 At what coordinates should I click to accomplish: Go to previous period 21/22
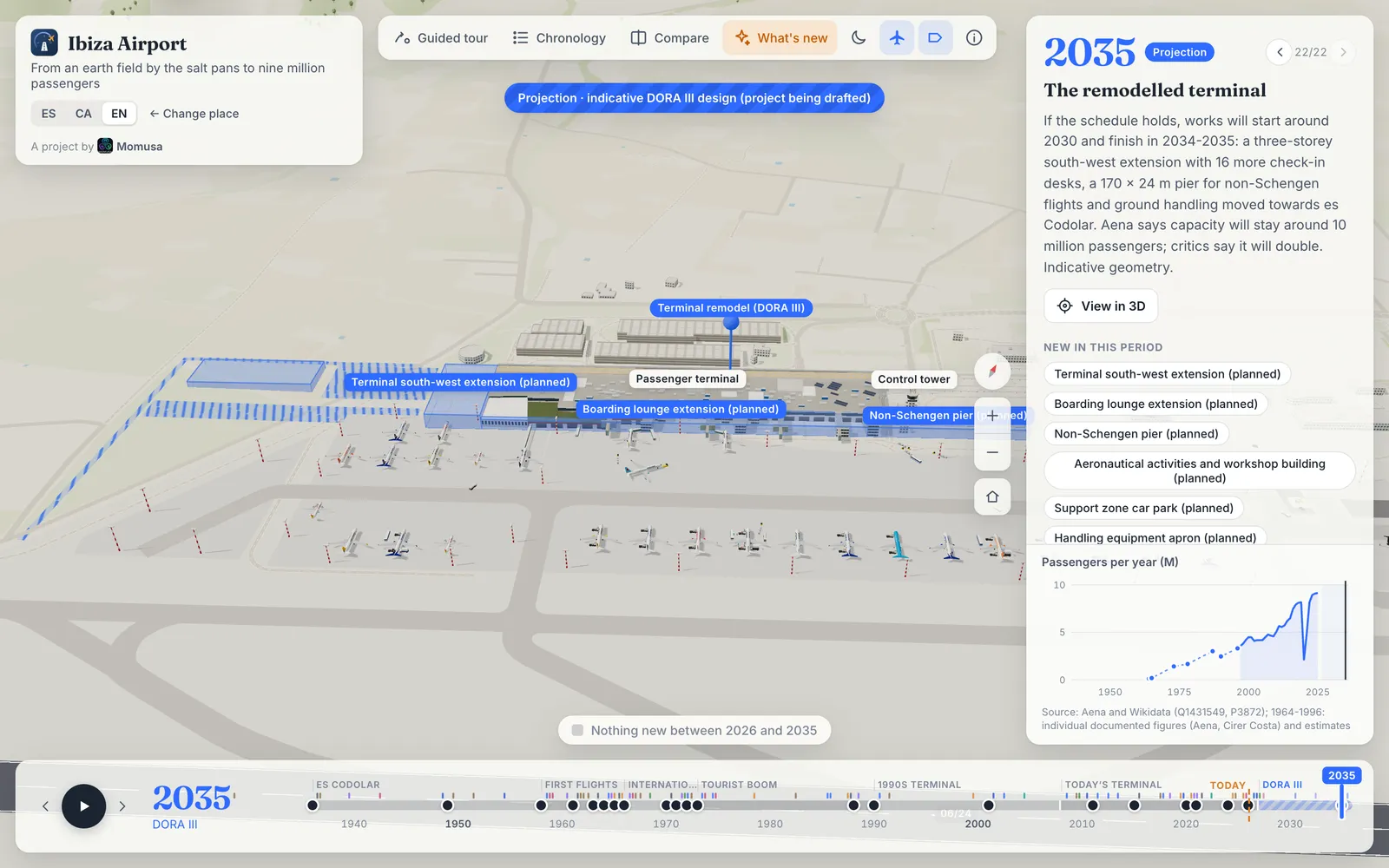[x=1279, y=52]
